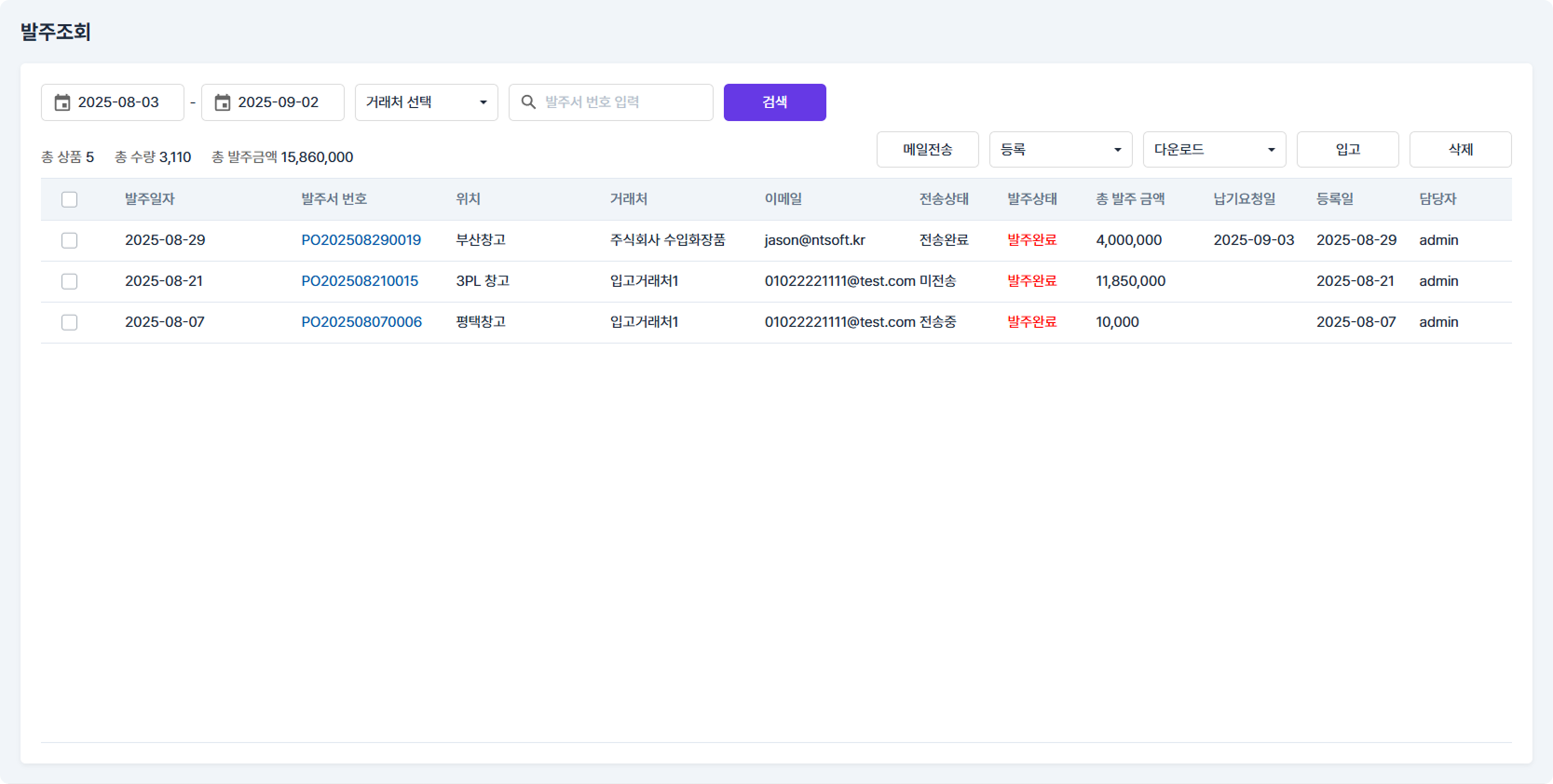This screenshot has height=784, width=1553.
Task: Click the 총 발주 금액 column header
Action: (x=1130, y=199)
